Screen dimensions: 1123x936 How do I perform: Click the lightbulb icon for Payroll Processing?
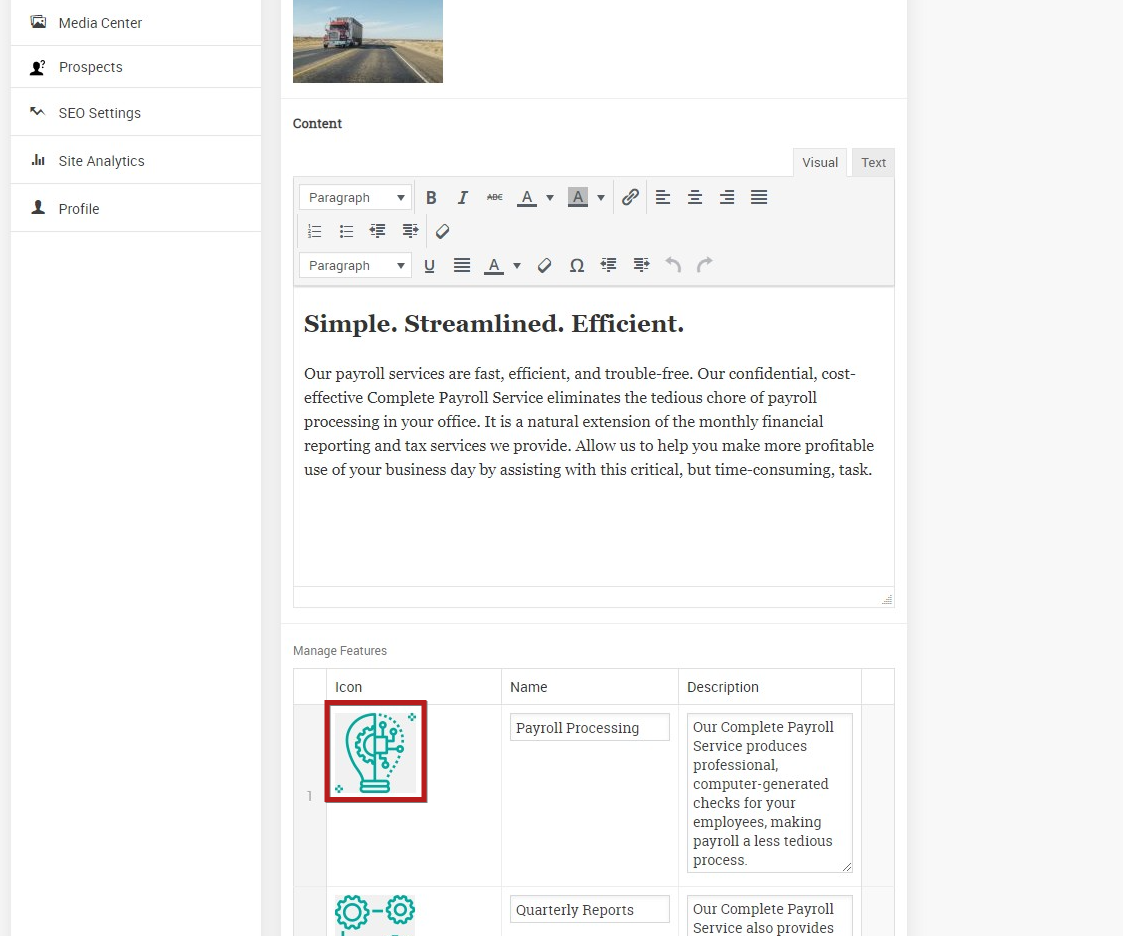[376, 751]
